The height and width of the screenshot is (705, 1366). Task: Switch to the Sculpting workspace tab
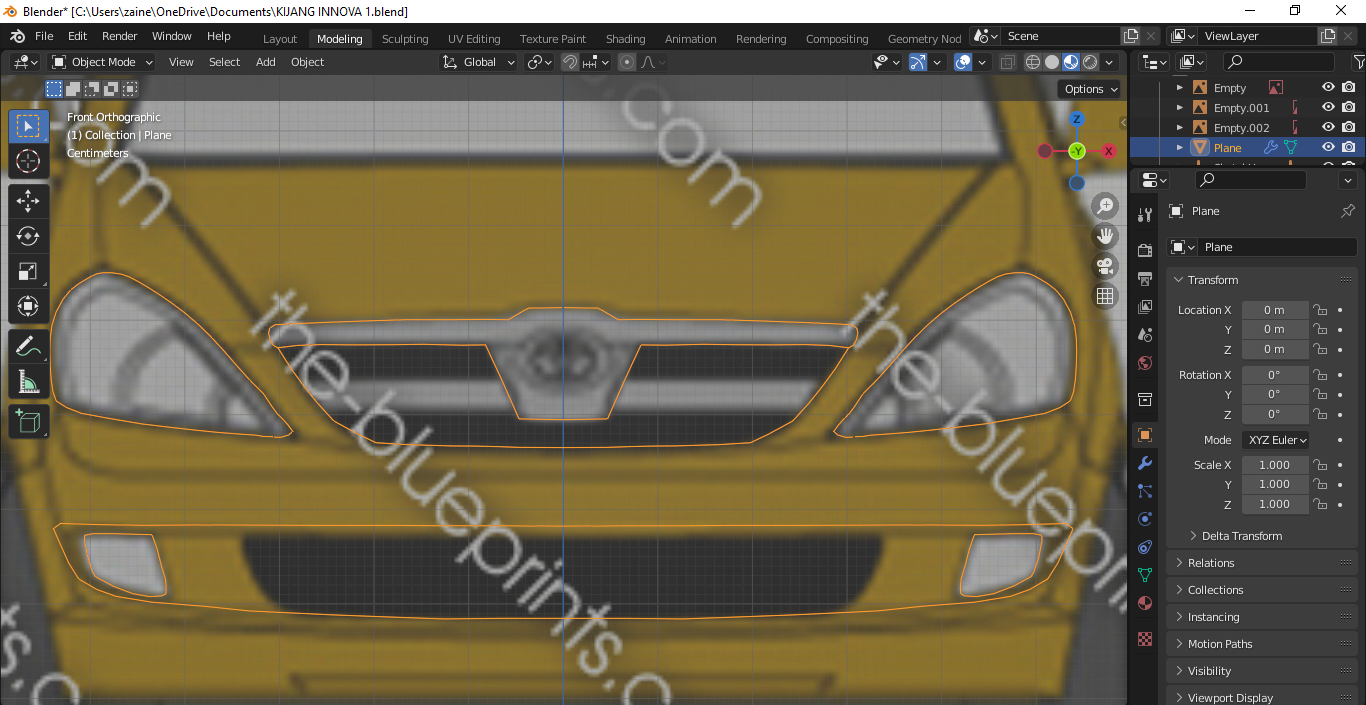click(405, 39)
